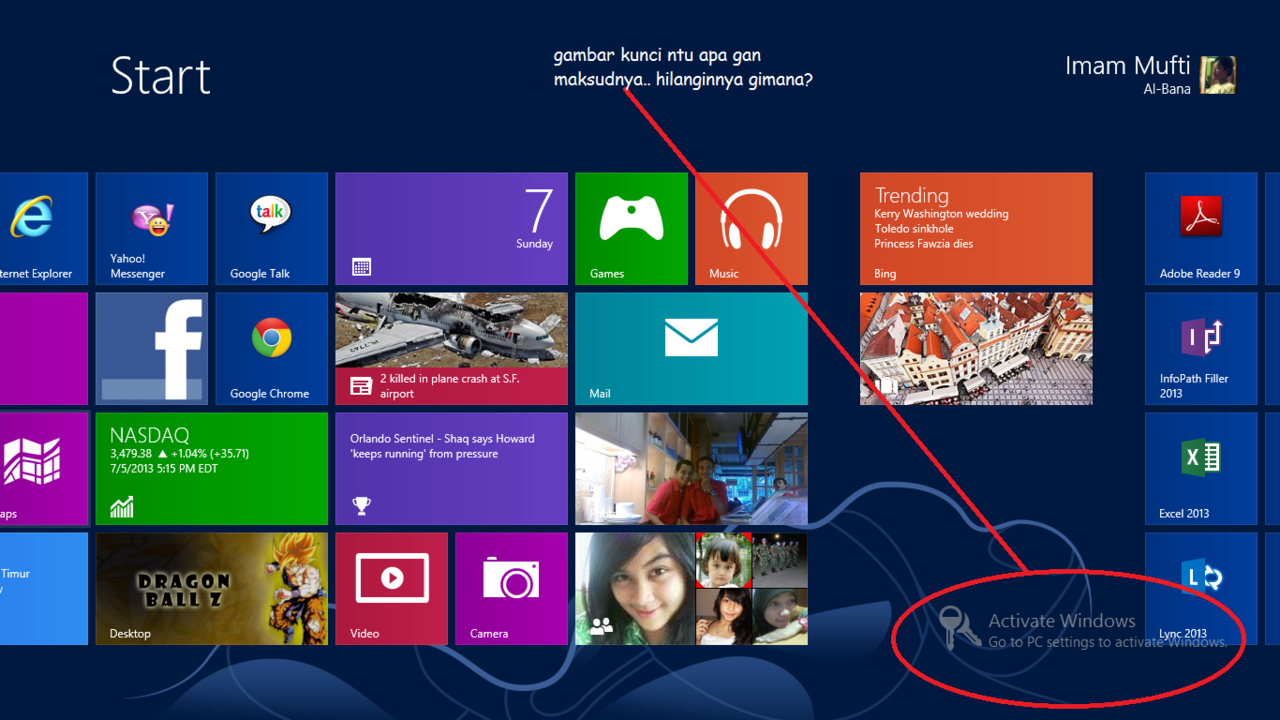1280x720 pixels.
Task: Open the Facebook tile
Action: tap(152, 349)
